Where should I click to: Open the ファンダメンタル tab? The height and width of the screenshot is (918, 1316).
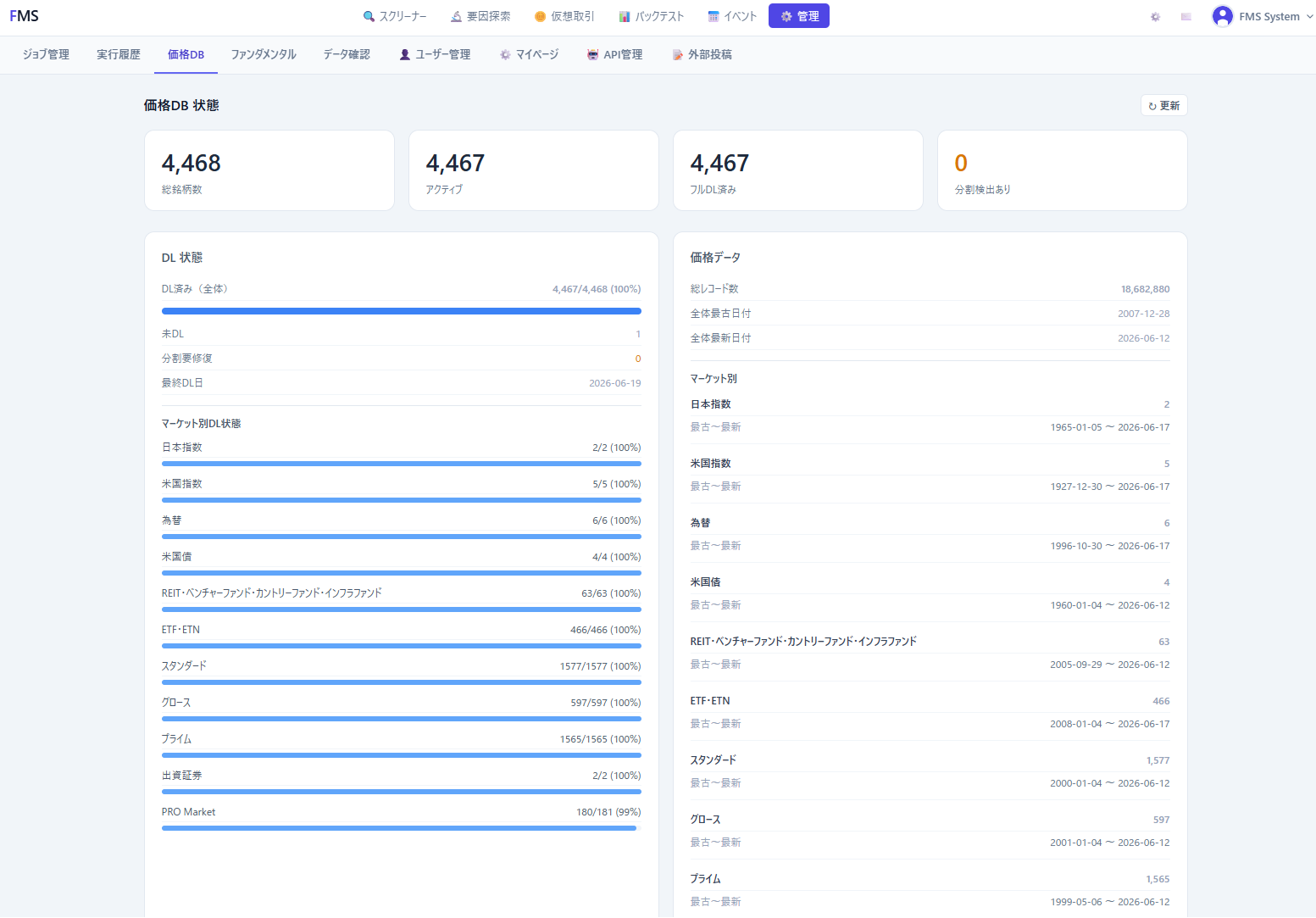(264, 54)
